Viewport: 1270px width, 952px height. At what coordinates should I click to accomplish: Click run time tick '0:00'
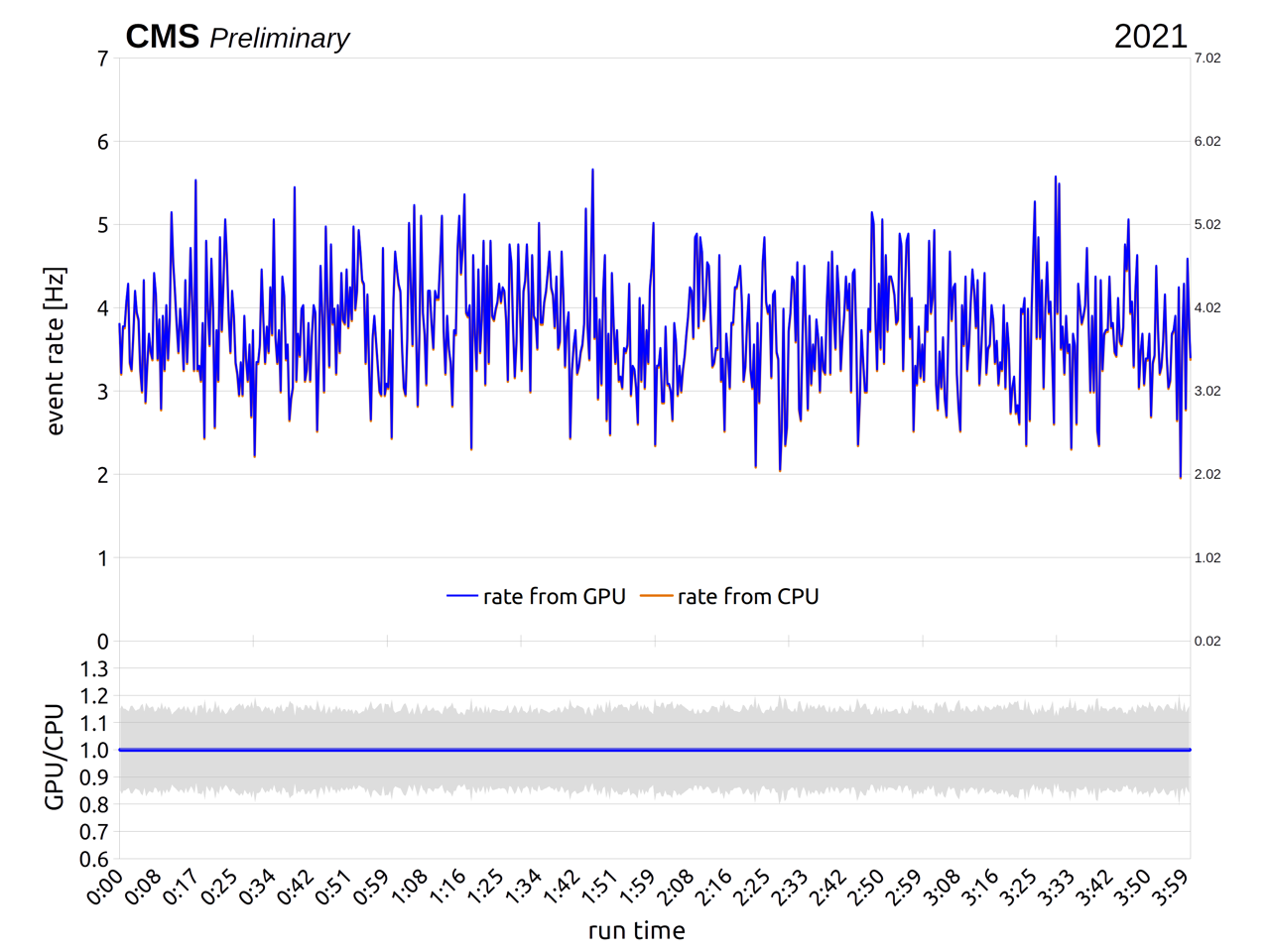tap(105, 888)
